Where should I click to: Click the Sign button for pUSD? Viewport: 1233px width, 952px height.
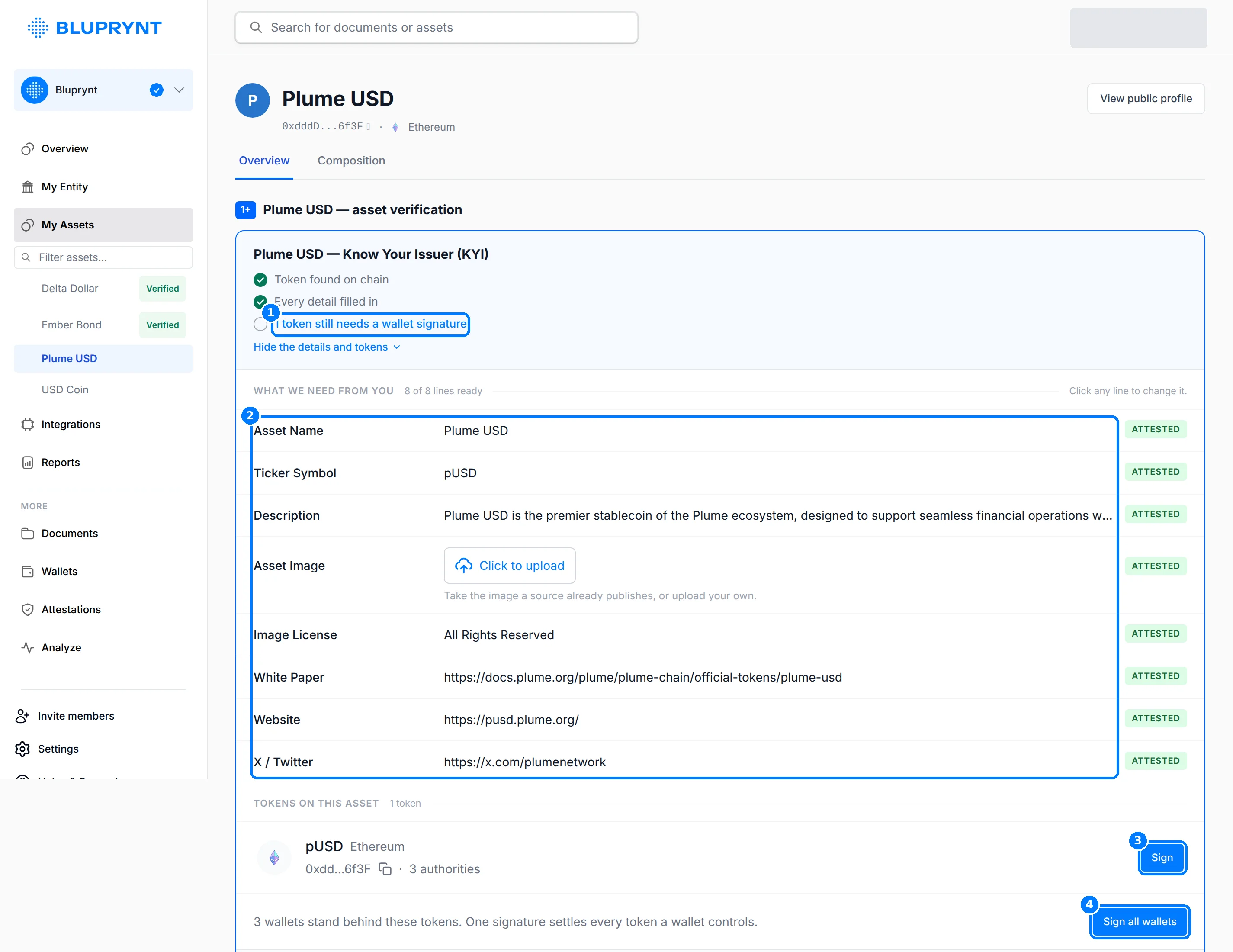tap(1162, 857)
